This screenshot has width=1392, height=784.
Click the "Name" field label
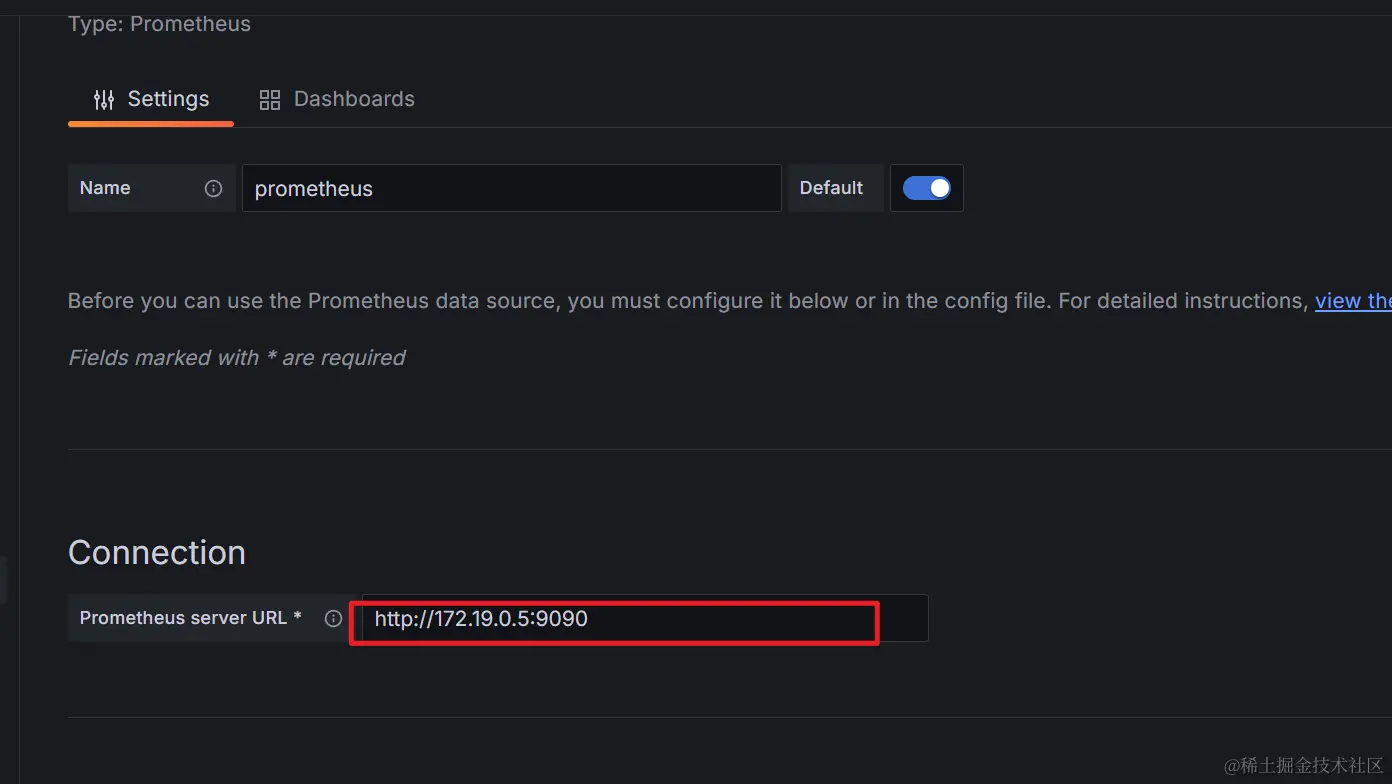(105, 188)
